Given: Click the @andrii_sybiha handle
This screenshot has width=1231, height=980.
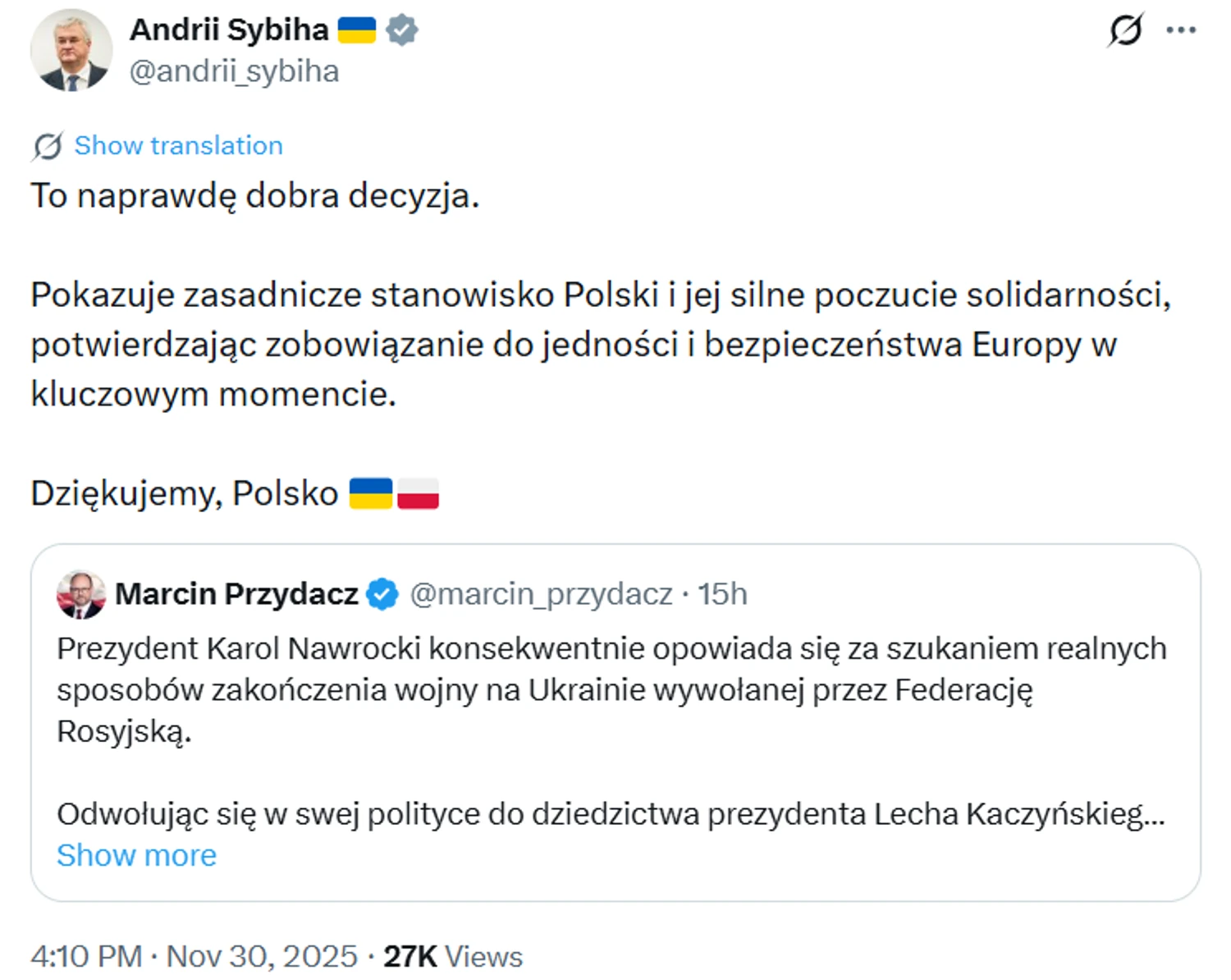Looking at the screenshot, I should 234,71.
